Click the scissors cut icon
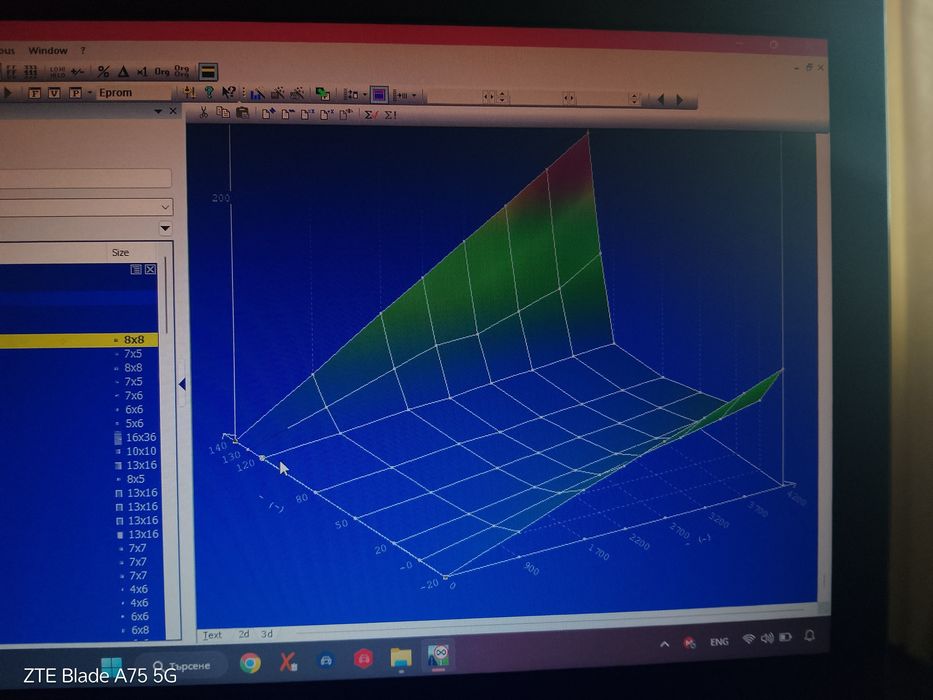 203,112
